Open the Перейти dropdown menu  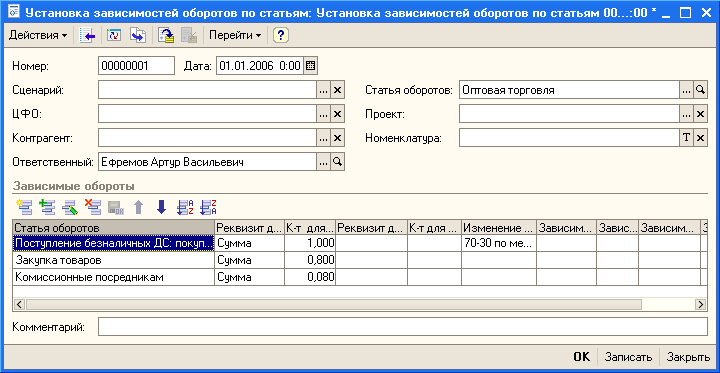click(235, 35)
